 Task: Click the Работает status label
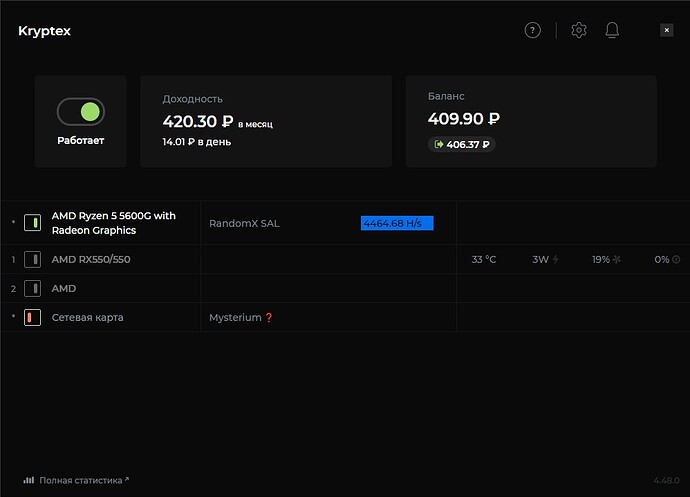click(x=81, y=140)
